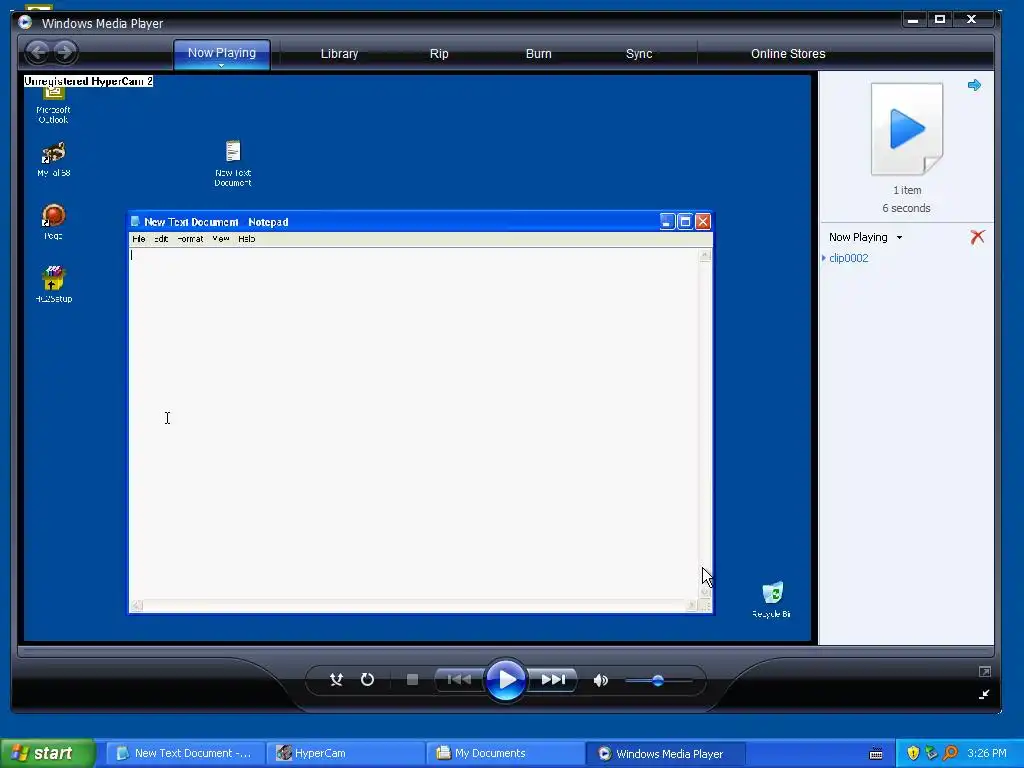Click the recorded Notepad horizontal scrollbar left arrow

coord(136,605)
